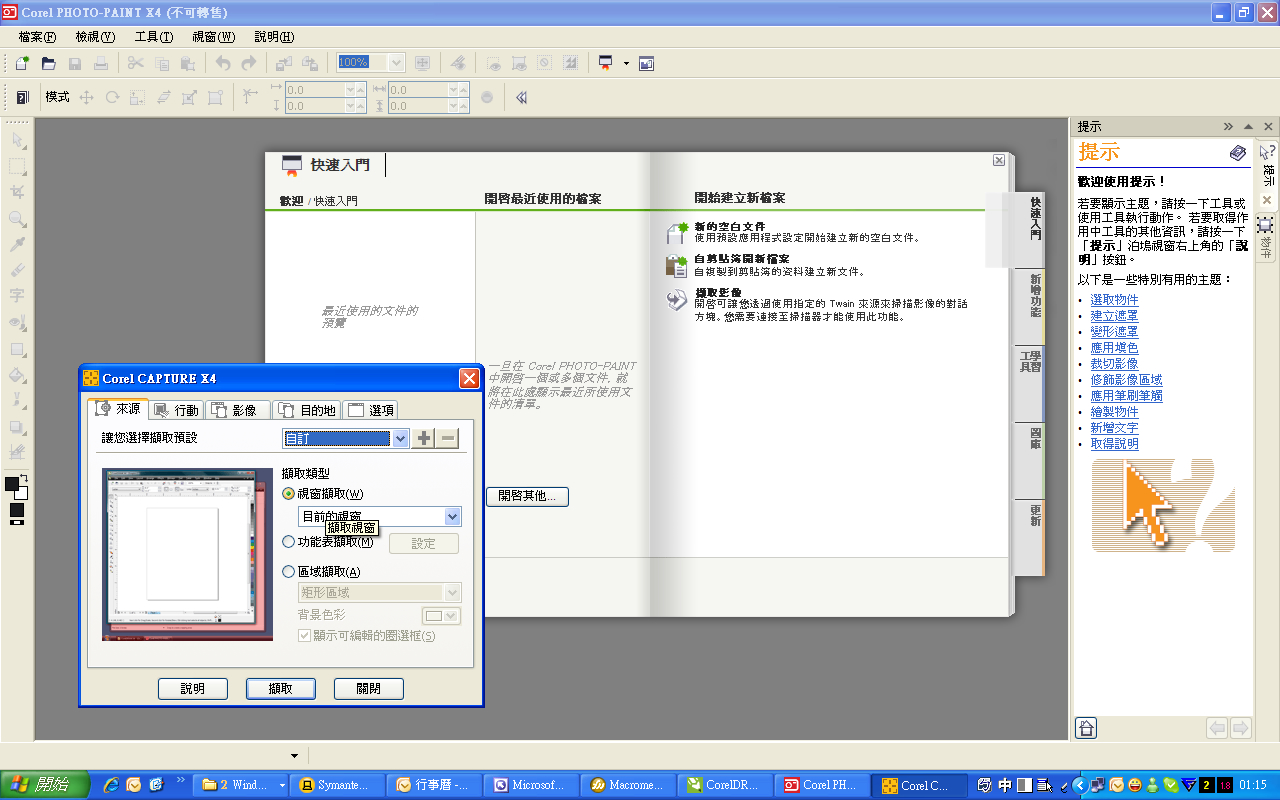Click the Save floppy disk icon
The height and width of the screenshot is (800, 1280).
74,63
